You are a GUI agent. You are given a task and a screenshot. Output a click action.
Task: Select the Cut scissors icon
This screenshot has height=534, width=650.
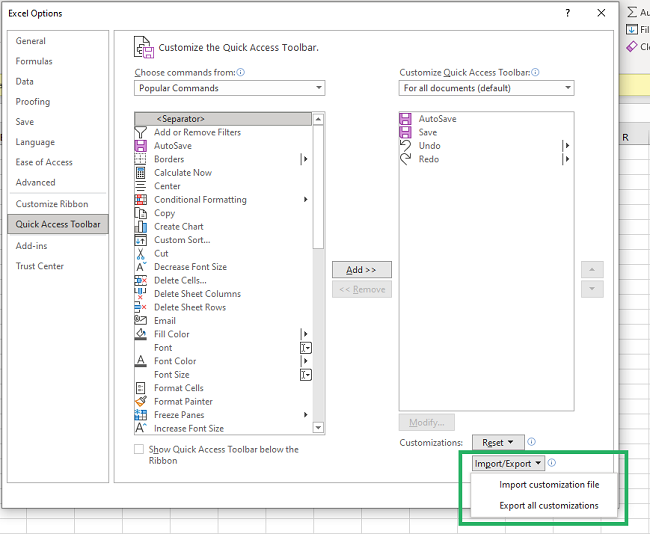click(141, 254)
